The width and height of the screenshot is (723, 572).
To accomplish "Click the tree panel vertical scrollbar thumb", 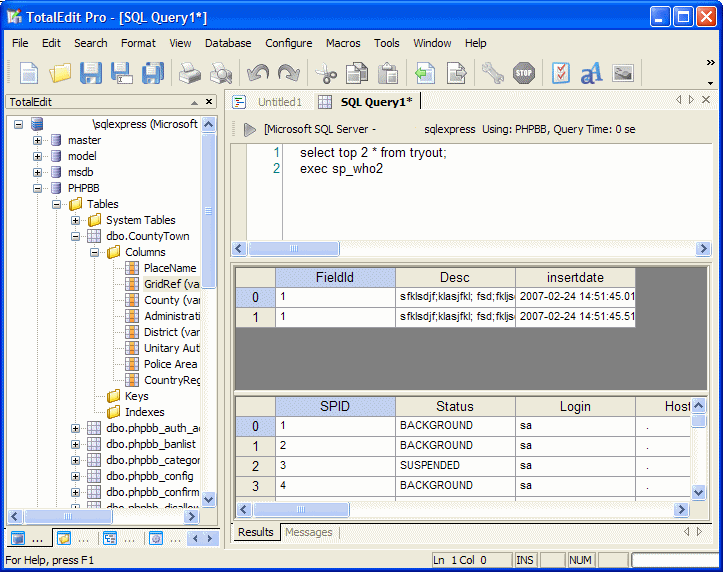I will 208,211.
